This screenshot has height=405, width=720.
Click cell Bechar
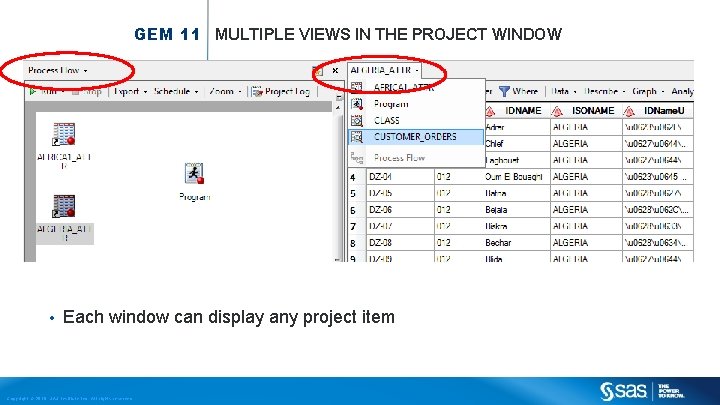click(517, 243)
